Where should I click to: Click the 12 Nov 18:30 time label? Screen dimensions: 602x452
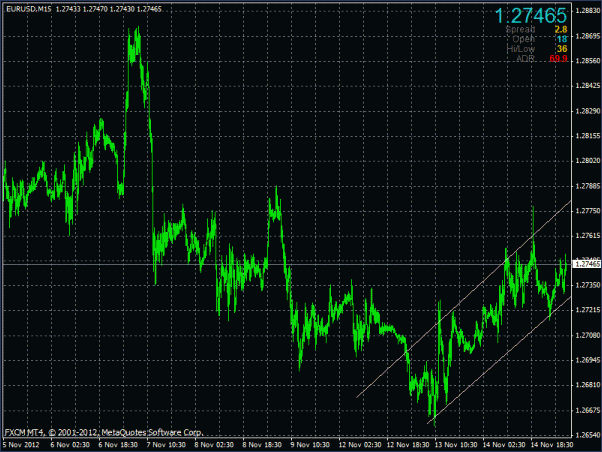pos(408,445)
